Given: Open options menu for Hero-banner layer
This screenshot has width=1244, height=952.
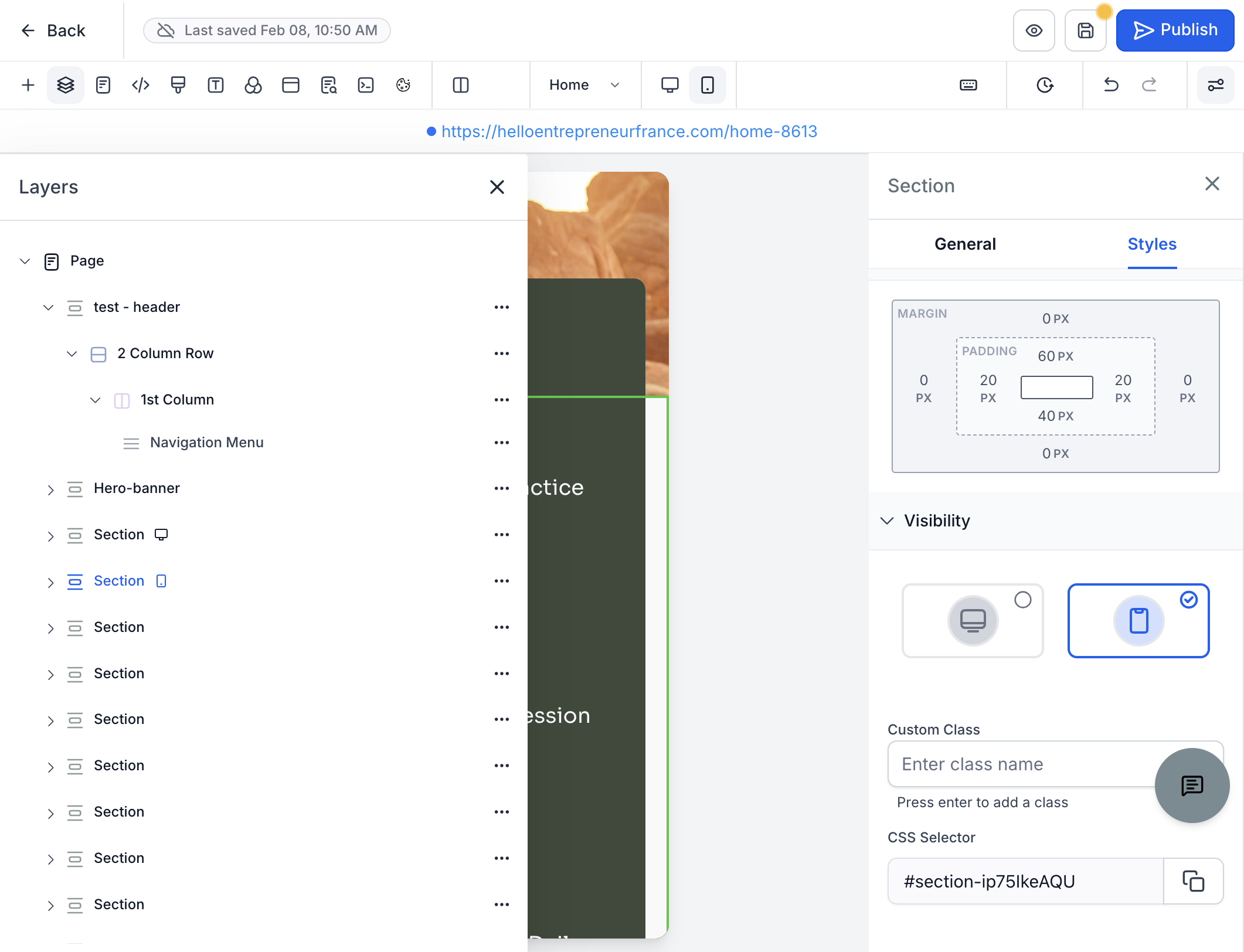Looking at the screenshot, I should coord(502,488).
